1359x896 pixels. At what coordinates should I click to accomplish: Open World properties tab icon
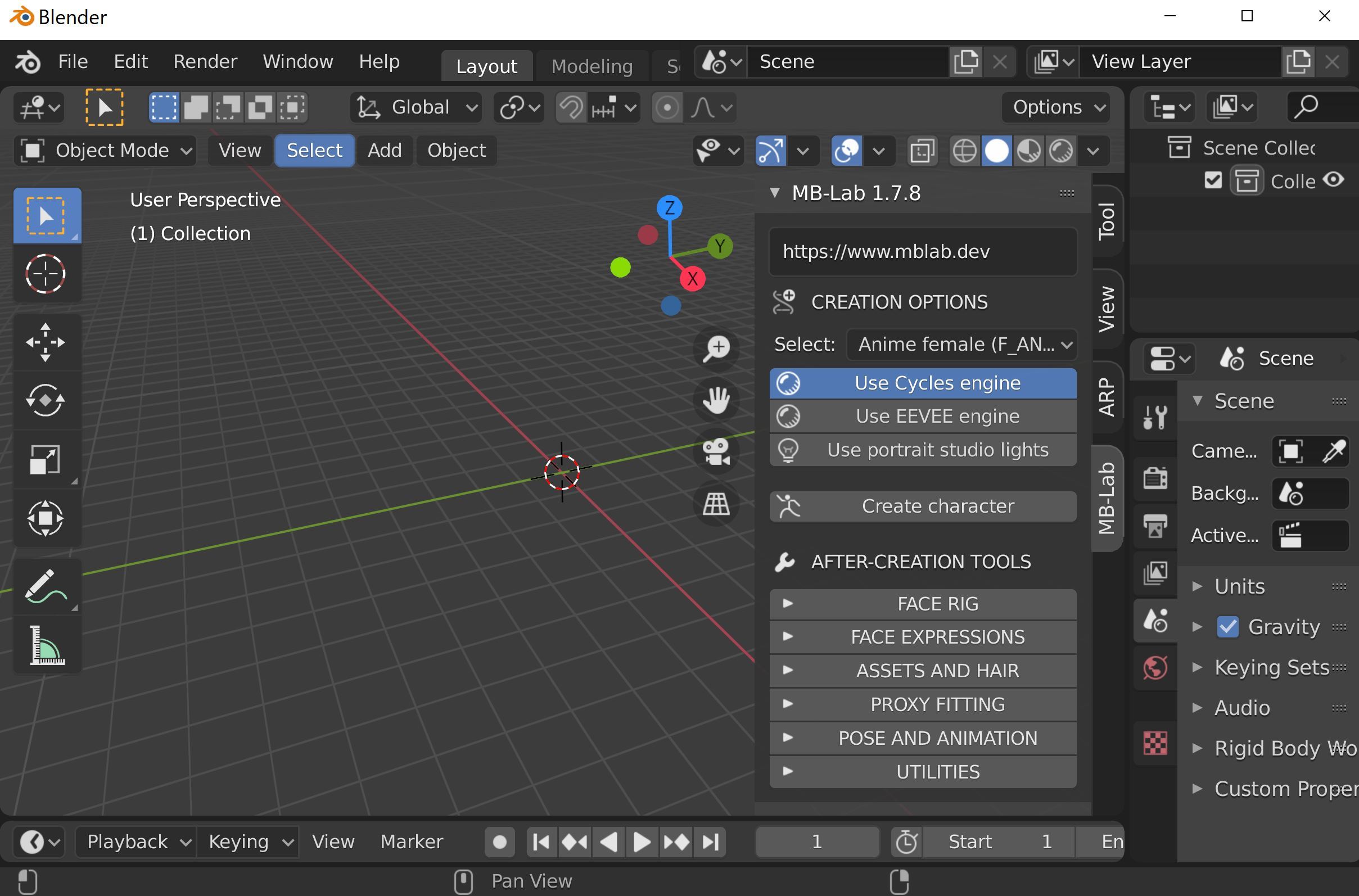click(1155, 667)
